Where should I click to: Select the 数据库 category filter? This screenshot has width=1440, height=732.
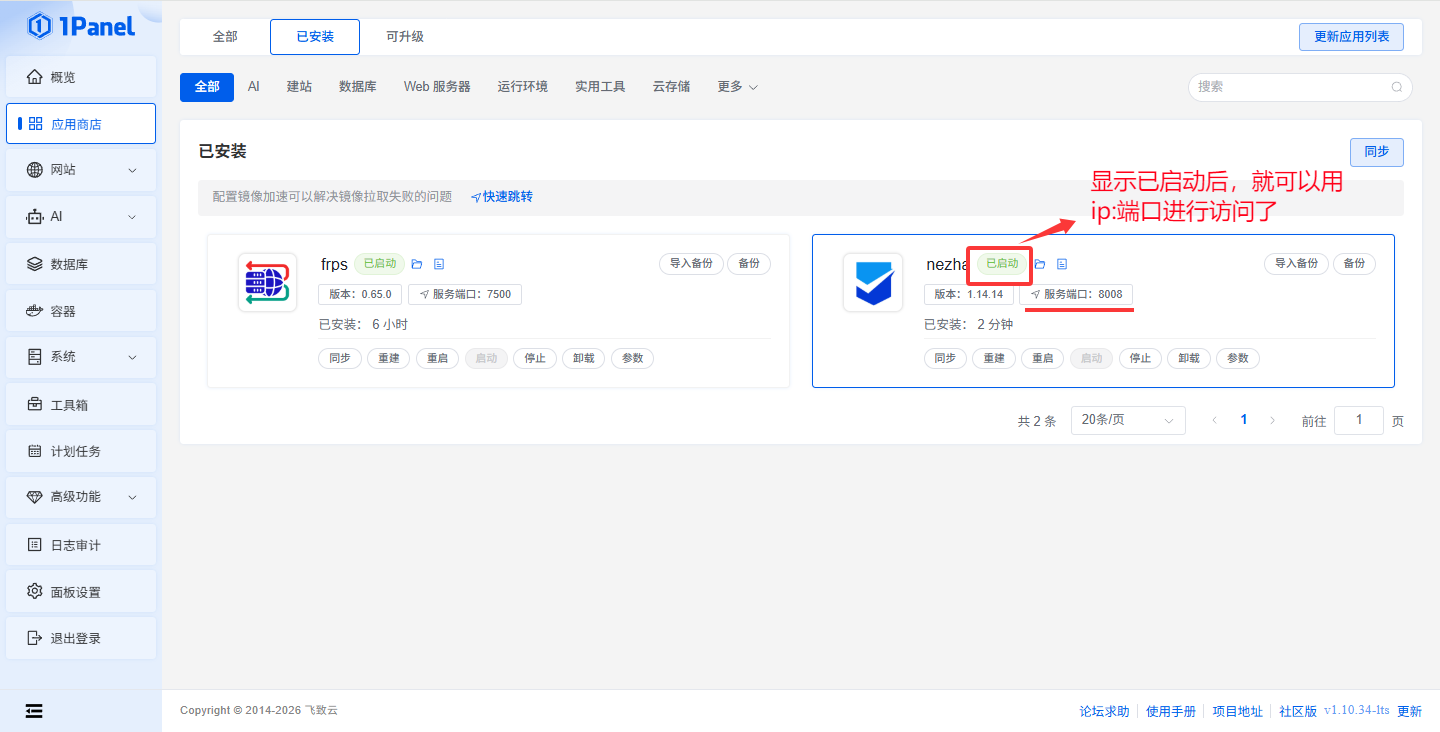pos(357,87)
